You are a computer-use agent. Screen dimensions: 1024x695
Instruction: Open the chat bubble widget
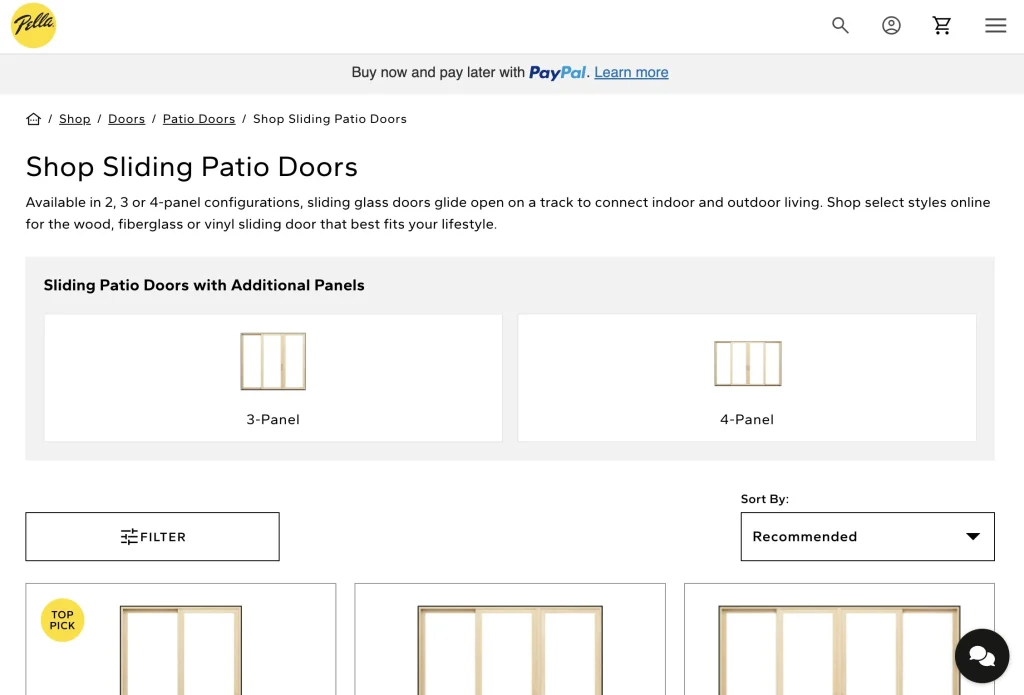pyautogui.click(x=981, y=655)
